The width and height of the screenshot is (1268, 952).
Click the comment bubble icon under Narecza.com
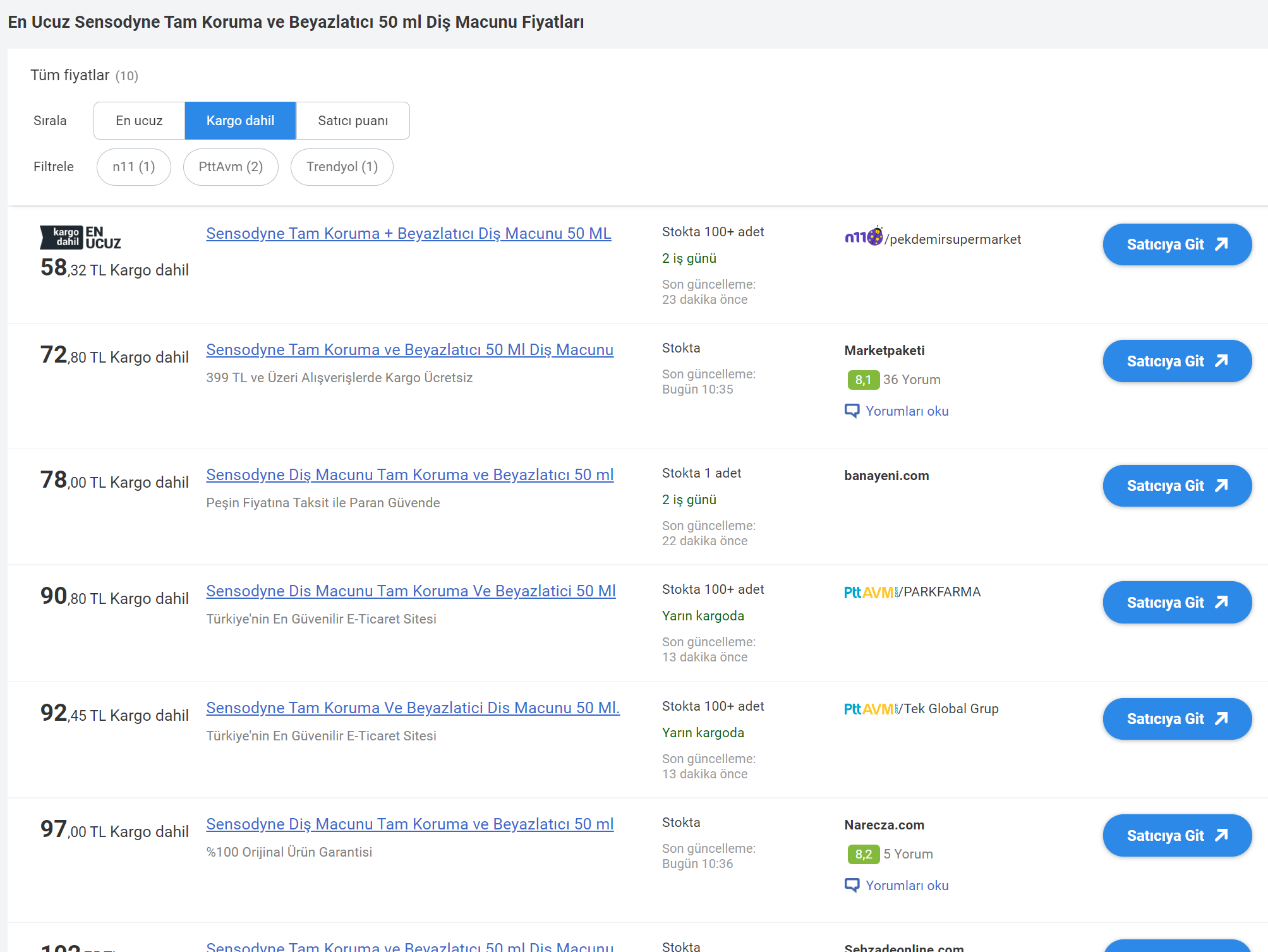coord(852,886)
